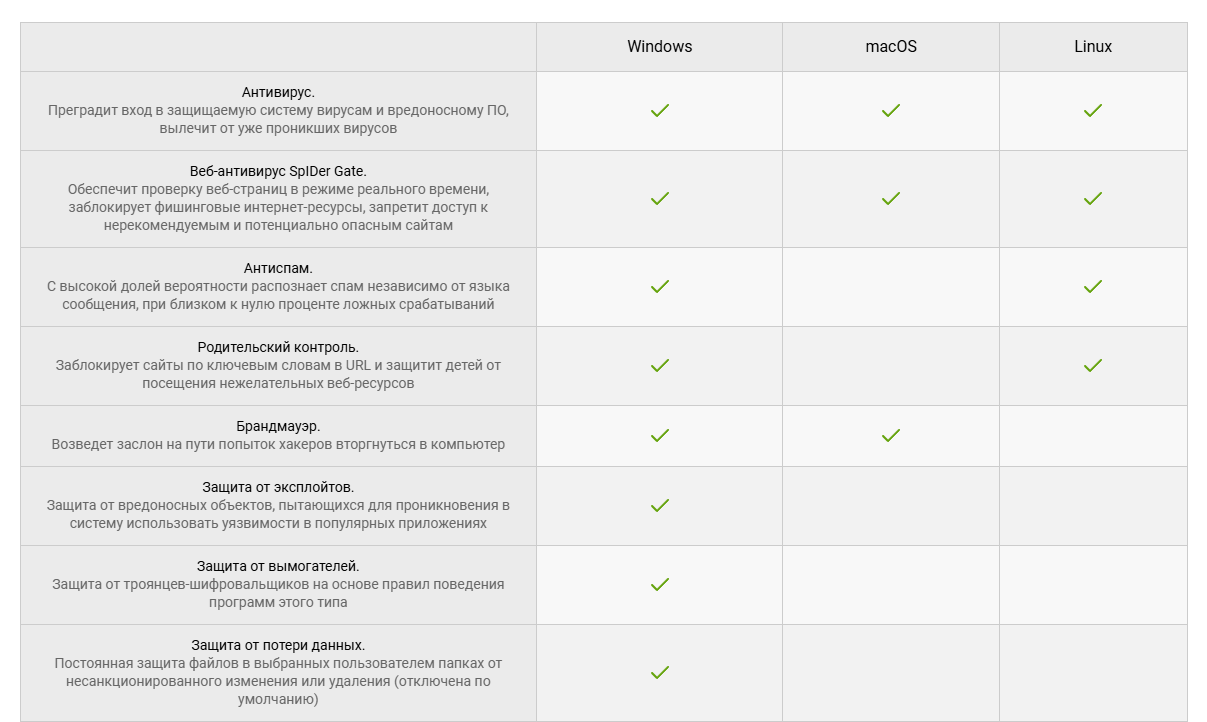This screenshot has width=1207, height=722.
Task: Click macOS checkmark in Брандмауэр row
Action: click(891, 436)
